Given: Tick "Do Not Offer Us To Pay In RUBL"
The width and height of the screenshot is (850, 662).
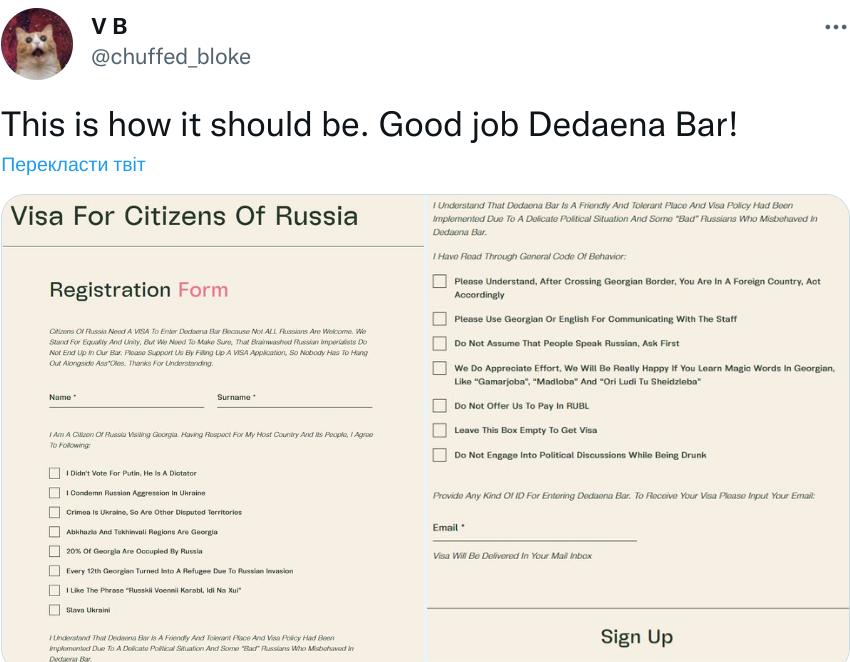Looking at the screenshot, I should click(x=439, y=406).
